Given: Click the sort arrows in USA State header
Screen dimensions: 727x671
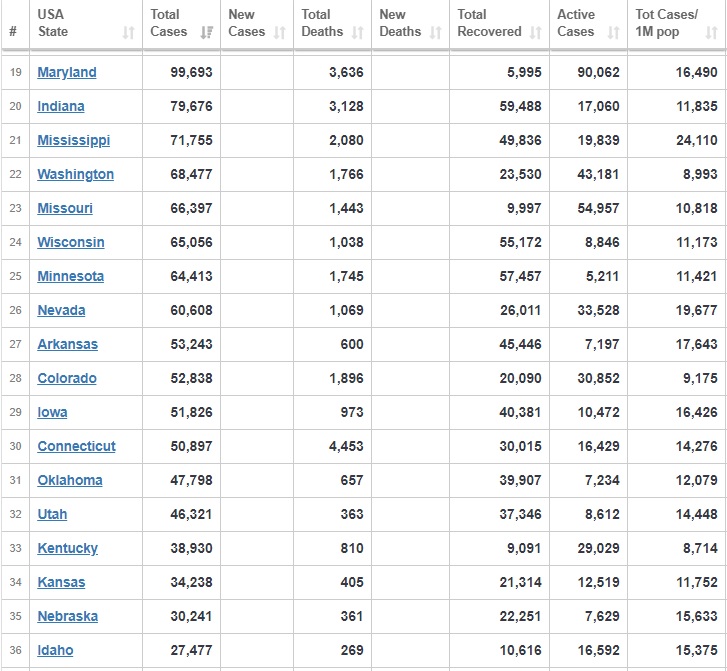Looking at the screenshot, I should [x=128, y=32].
